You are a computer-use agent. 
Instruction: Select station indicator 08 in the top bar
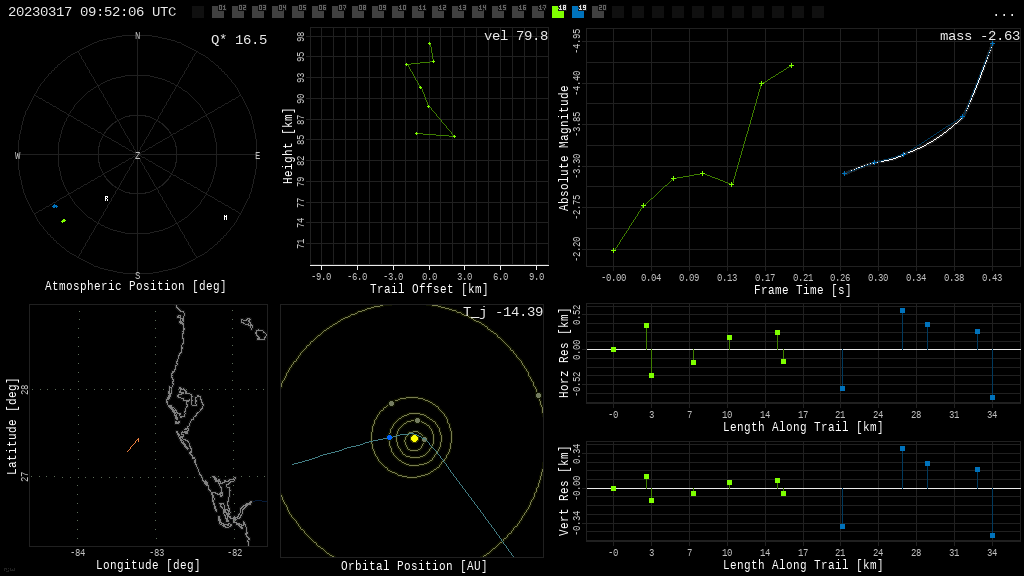358,11
